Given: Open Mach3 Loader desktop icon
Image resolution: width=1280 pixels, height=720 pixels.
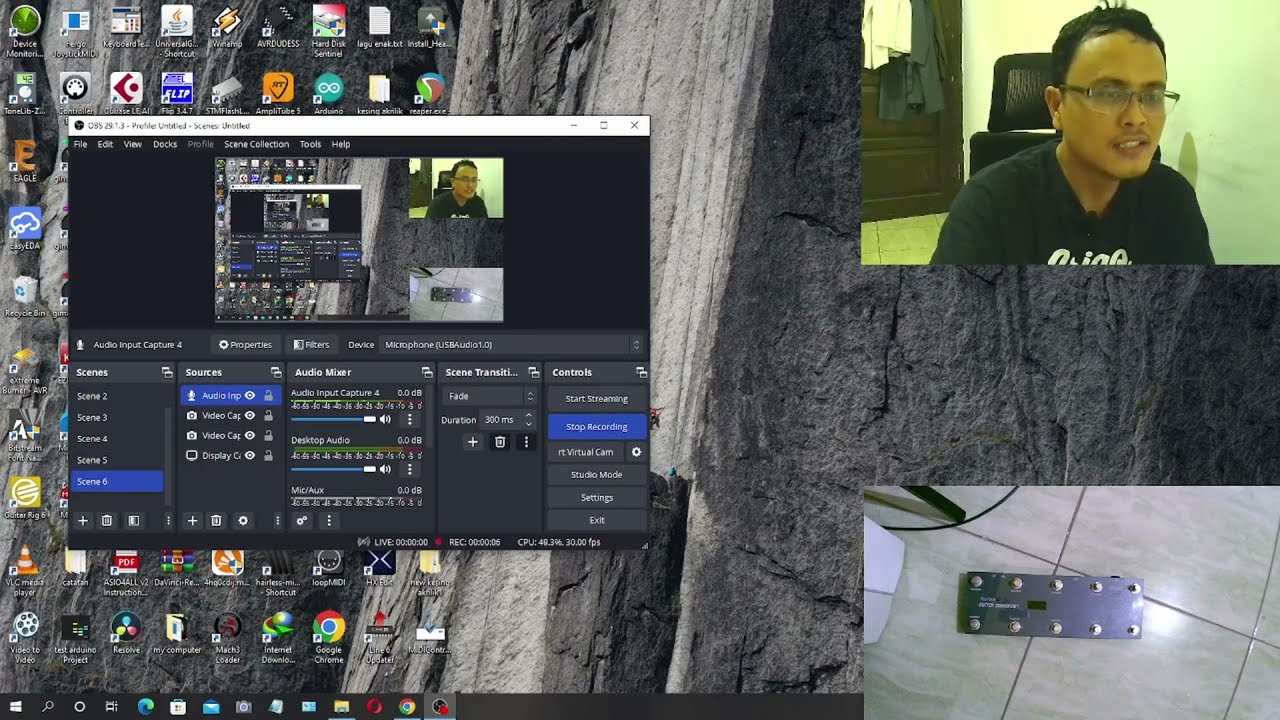Looking at the screenshot, I should (227, 638).
